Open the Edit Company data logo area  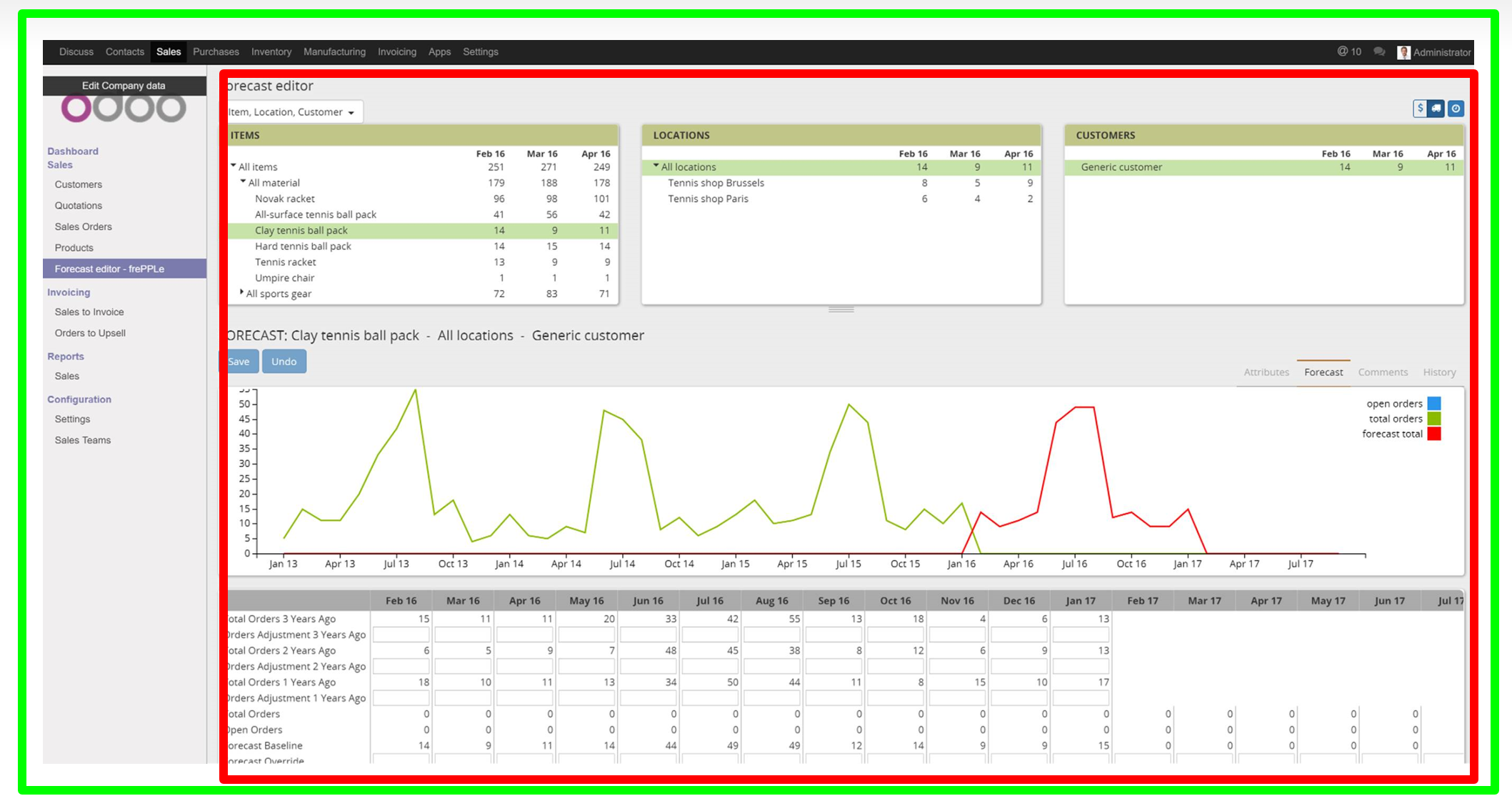tap(123, 85)
